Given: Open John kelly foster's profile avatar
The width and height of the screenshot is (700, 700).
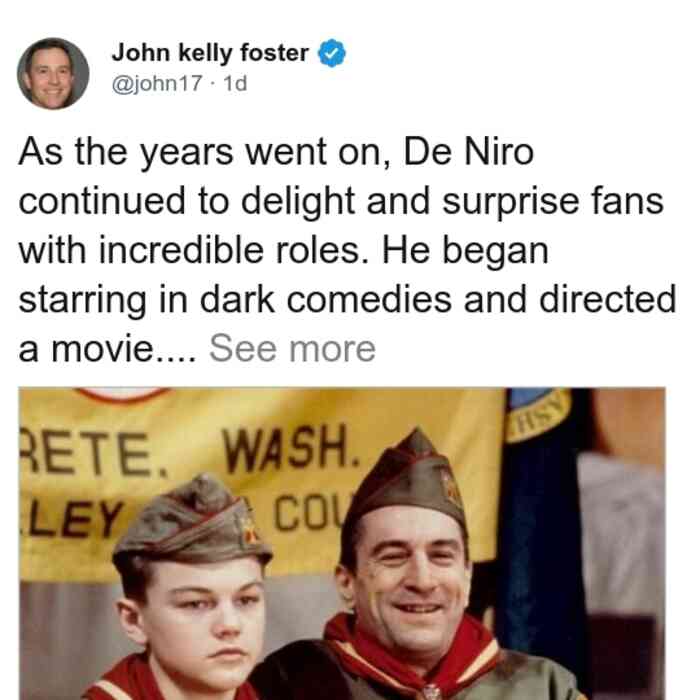Looking at the screenshot, I should coord(53,74).
